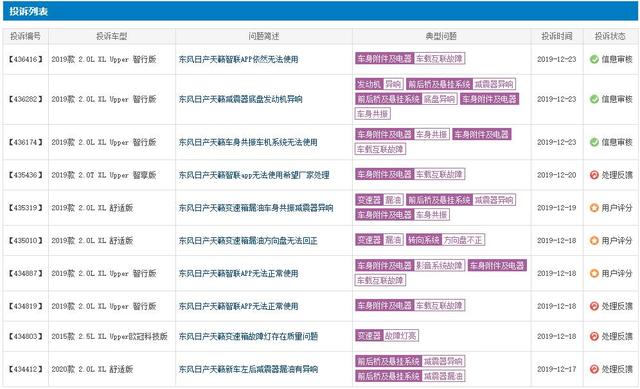640x389 pixels.
Task: Click 车载互联故障 tag in row 436174
Action: point(380,149)
